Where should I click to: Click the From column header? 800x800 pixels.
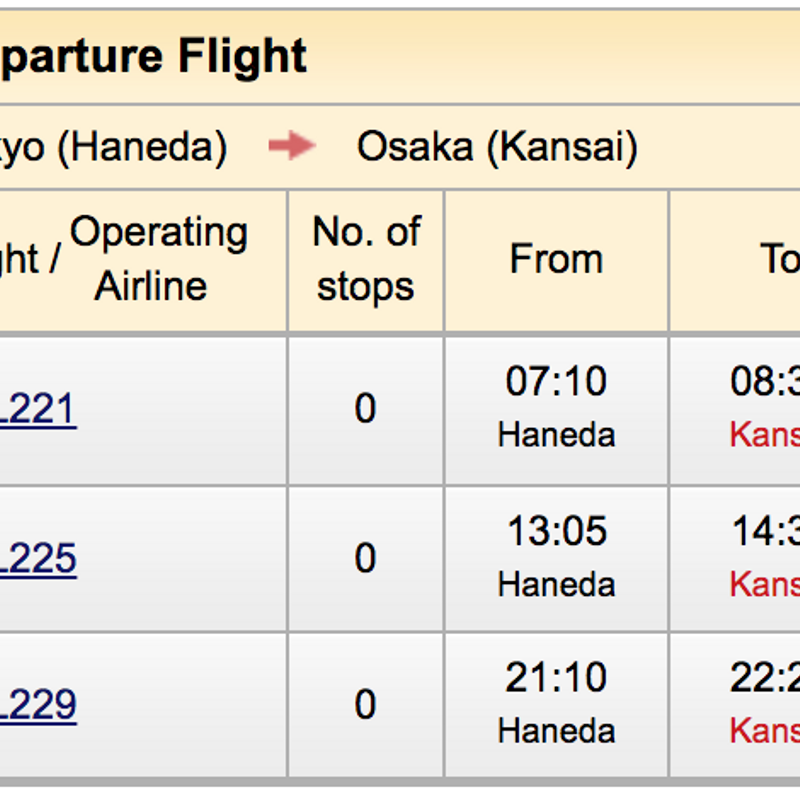pyautogui.click(x=556, y=259)
